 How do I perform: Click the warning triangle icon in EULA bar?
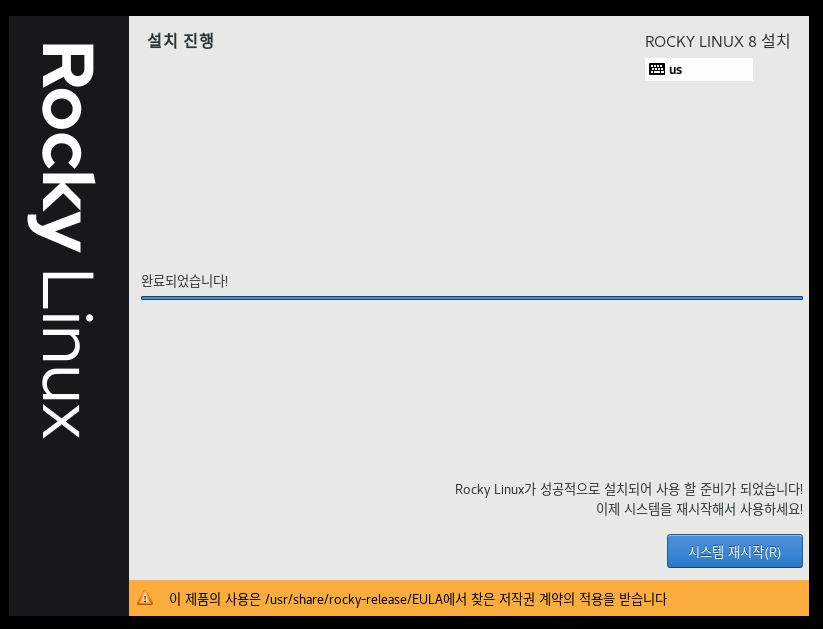click(145, 597)
